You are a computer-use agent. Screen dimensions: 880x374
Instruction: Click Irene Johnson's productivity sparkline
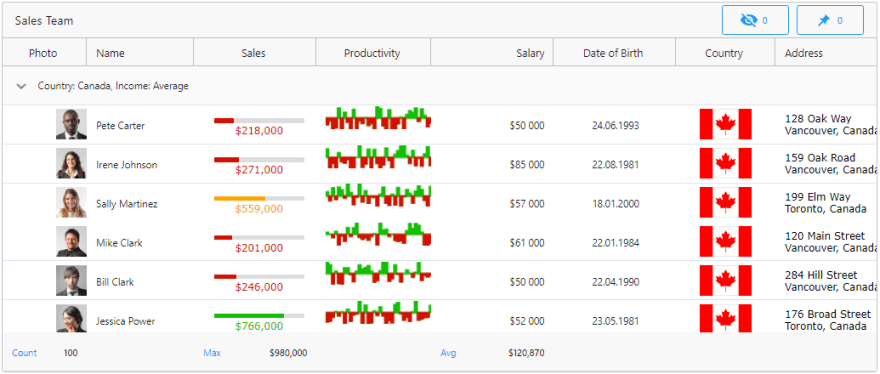coord(378,157)
